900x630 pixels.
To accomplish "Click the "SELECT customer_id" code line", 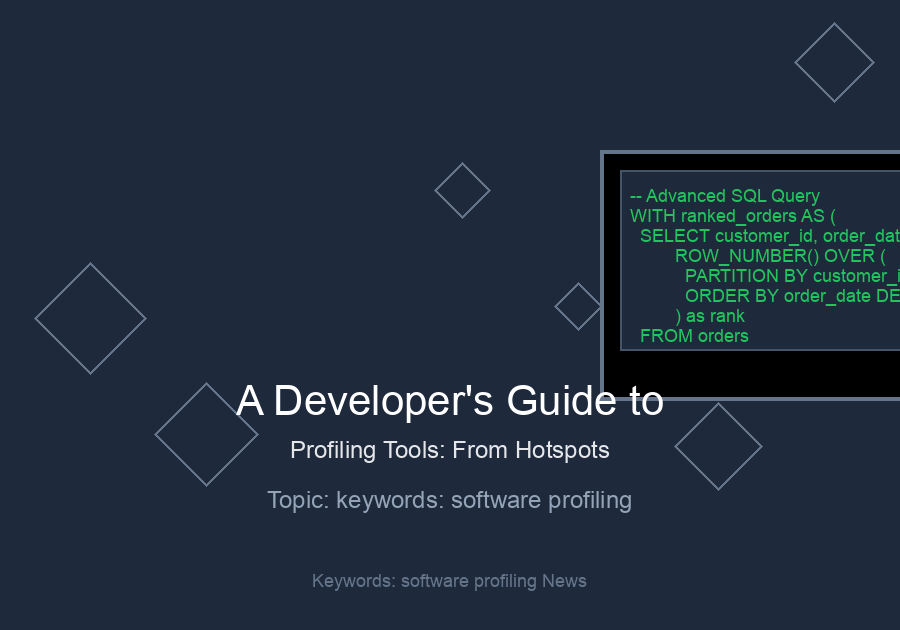I will tap(768, 236).
